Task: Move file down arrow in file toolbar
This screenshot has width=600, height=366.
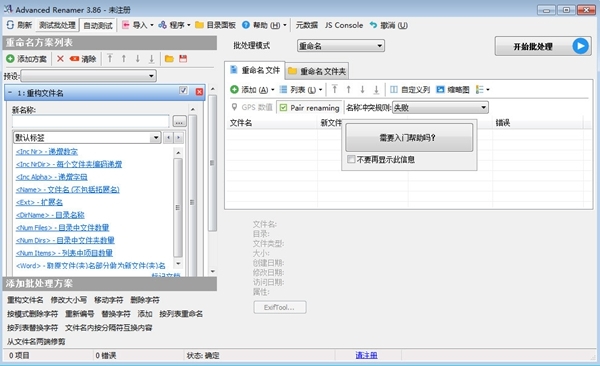Action: click(362, 90)
